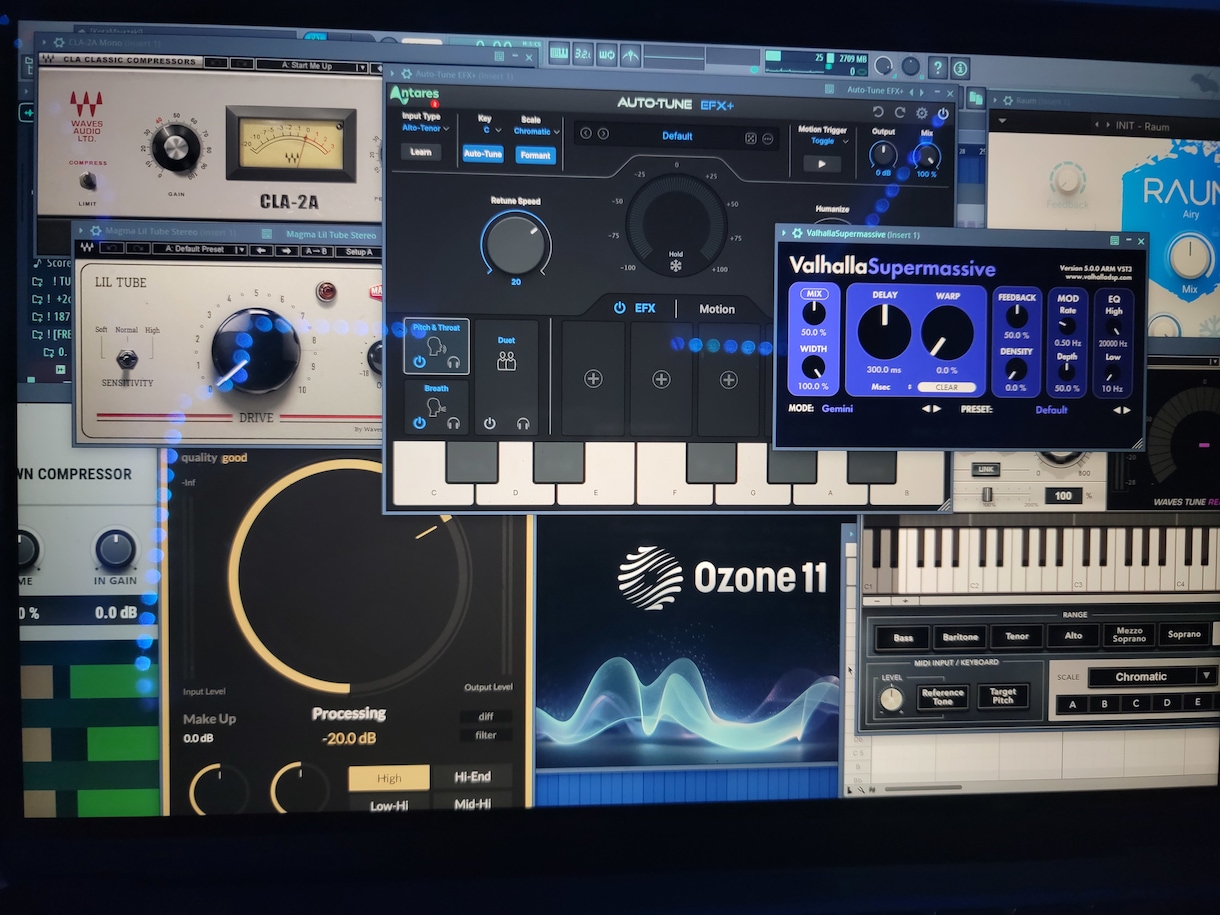This screenshot has width=1220, height=915.
Task: Toggle the Auto-Tune button under Key
Action: click(483, 154)
